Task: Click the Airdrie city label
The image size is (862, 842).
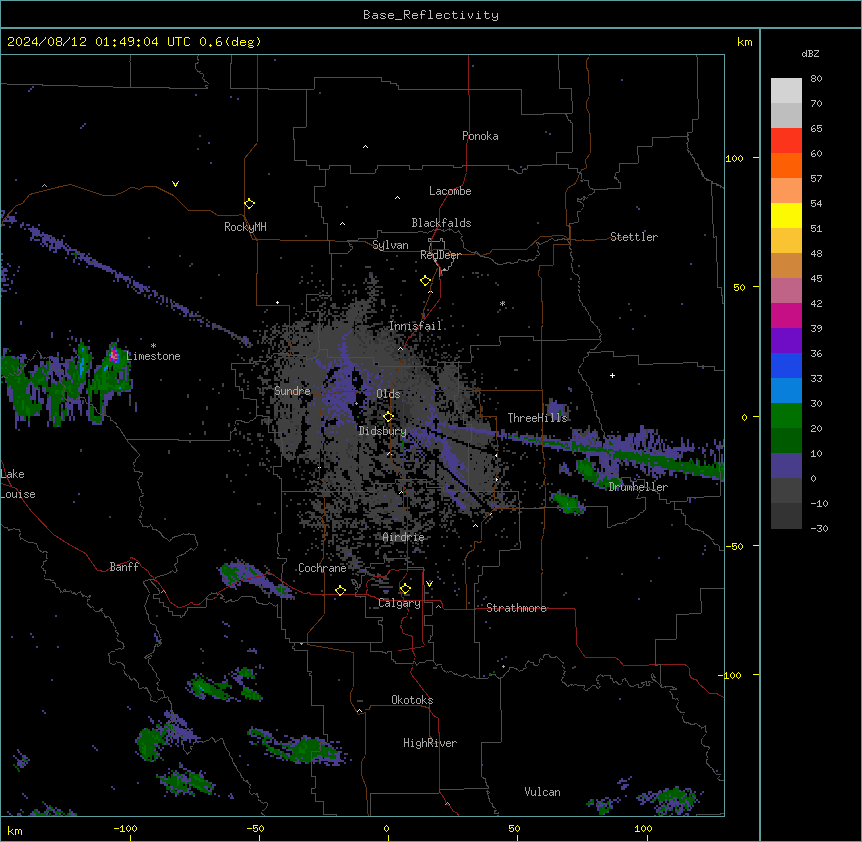Action: pos(403,537)
